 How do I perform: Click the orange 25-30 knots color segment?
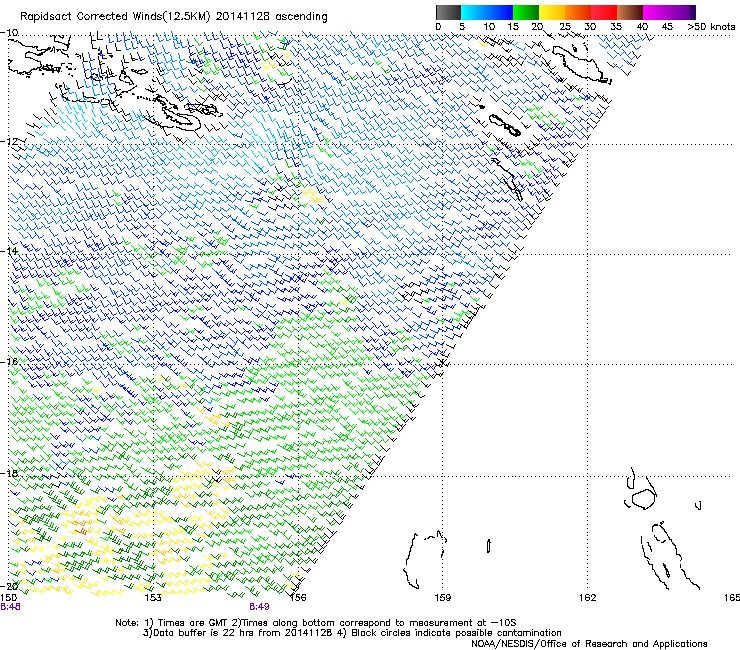(x=578, y=12)
